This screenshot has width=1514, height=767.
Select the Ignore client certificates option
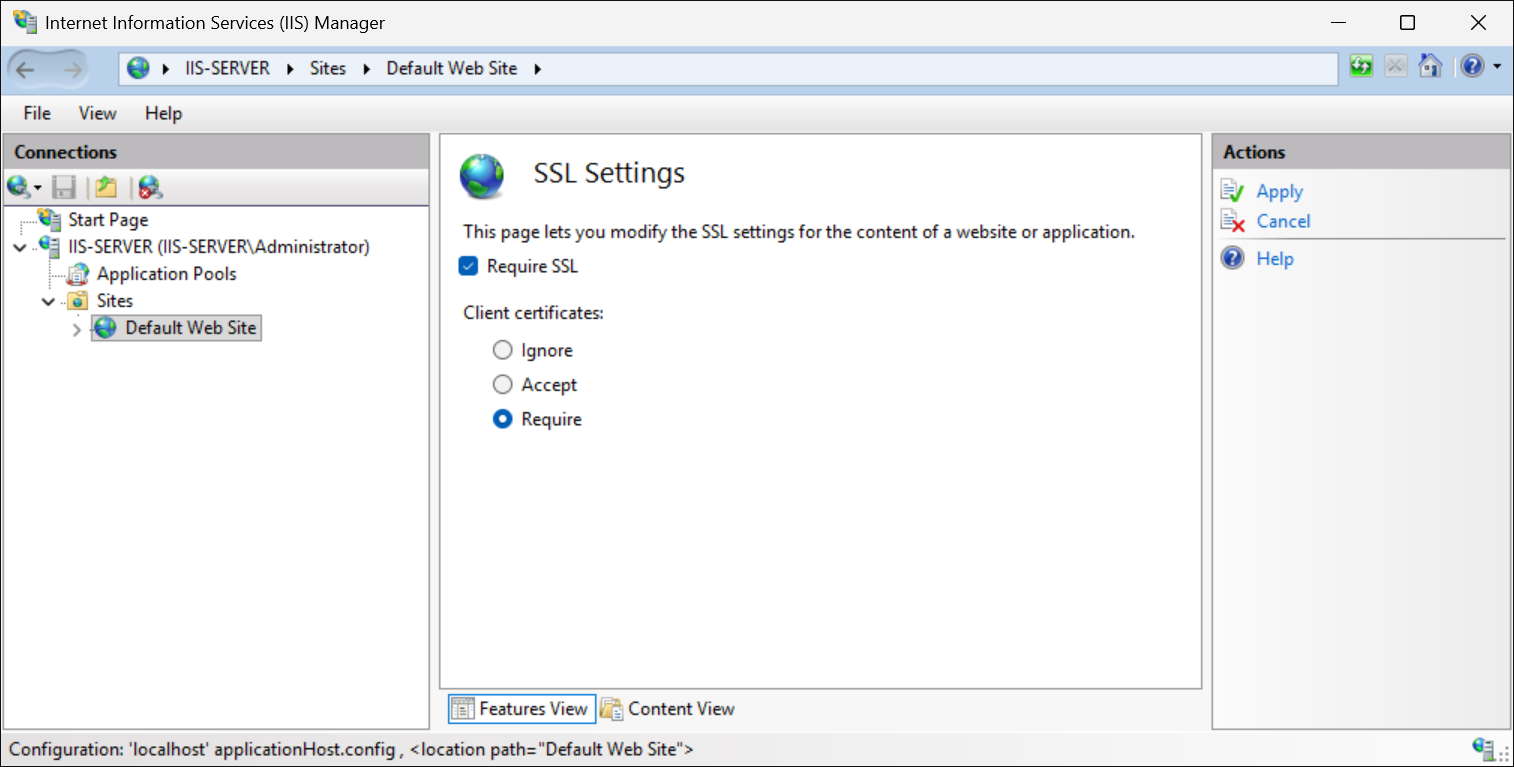(503, 350)
